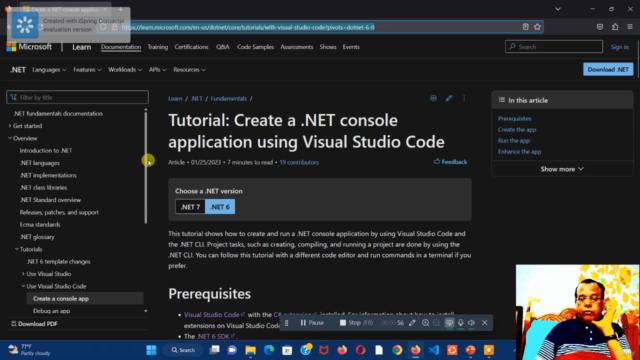The width and height of the screenshot is (640, 360).
Task: Open Opera browser from taskbar
Action: 360,350
